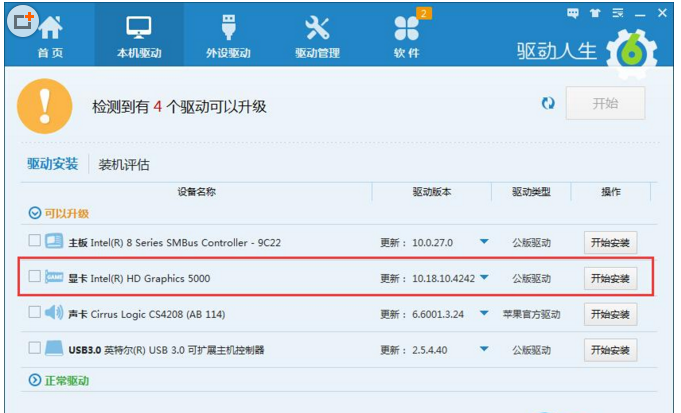The height and width of the screenshot is (413, 681).
Task: Click 苹果官方驱动 driver type text
Action: pyautogui.click(x=531, y=314)
